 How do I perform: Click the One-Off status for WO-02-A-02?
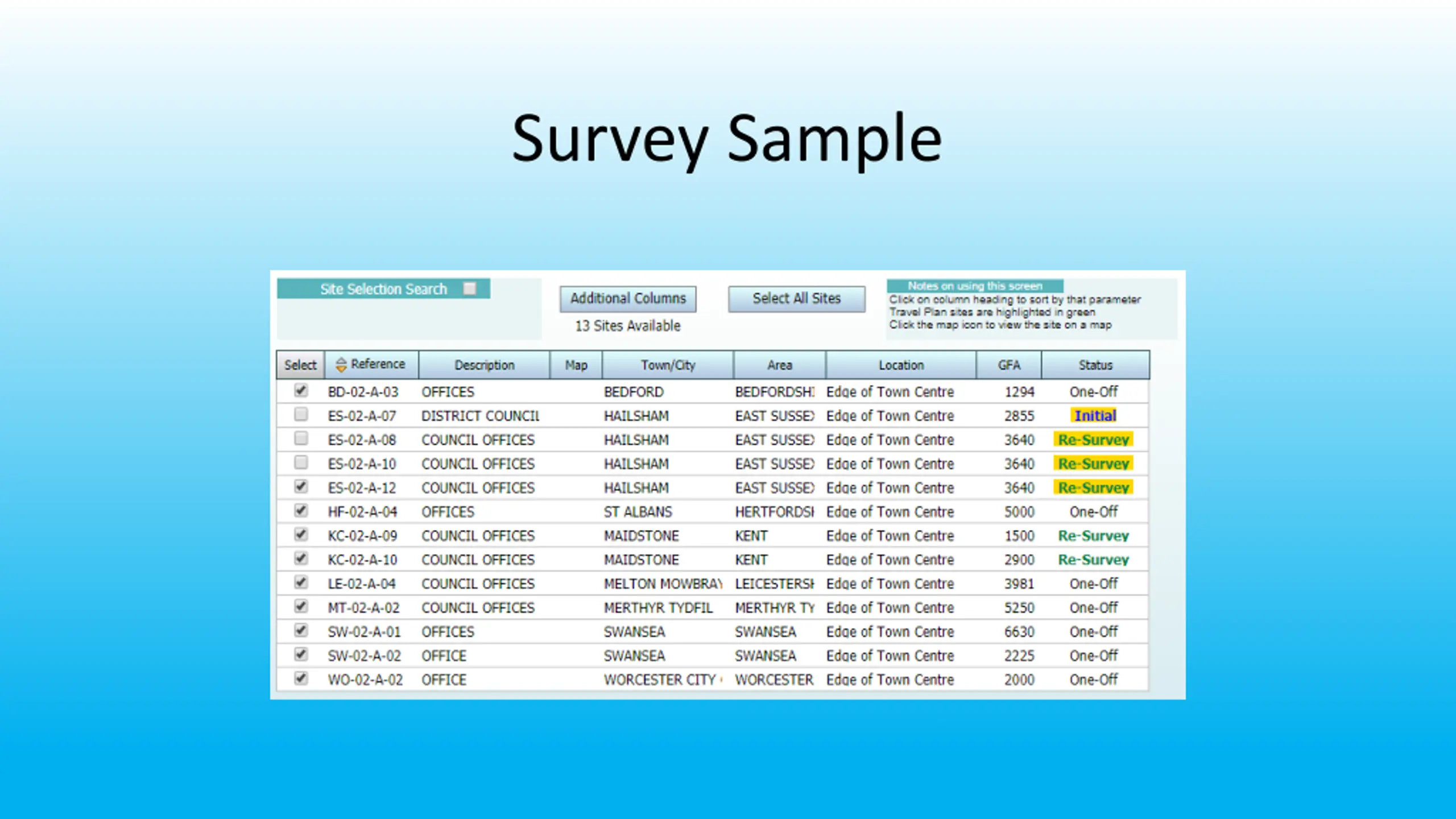[x=1093, y=680]
